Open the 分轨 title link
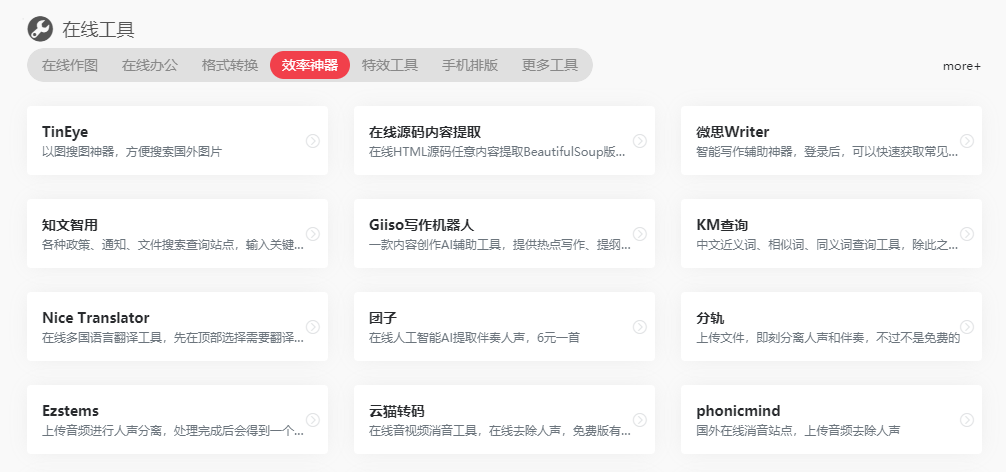Image resolution: width=1006 pixels, height=472 pixels. pos(710,318)
